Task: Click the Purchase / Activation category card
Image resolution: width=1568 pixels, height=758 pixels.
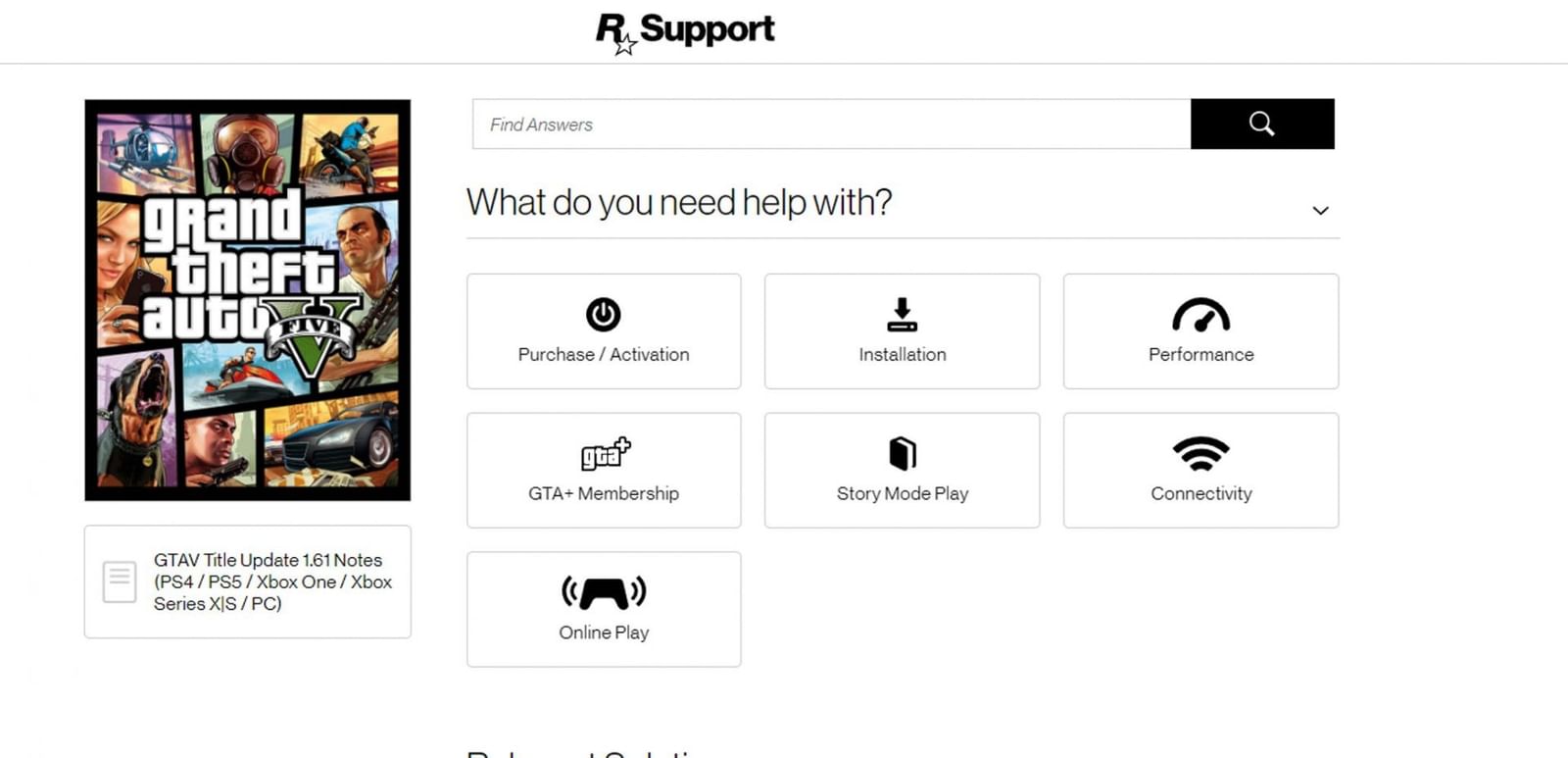Action: click(x=603, y=331)
